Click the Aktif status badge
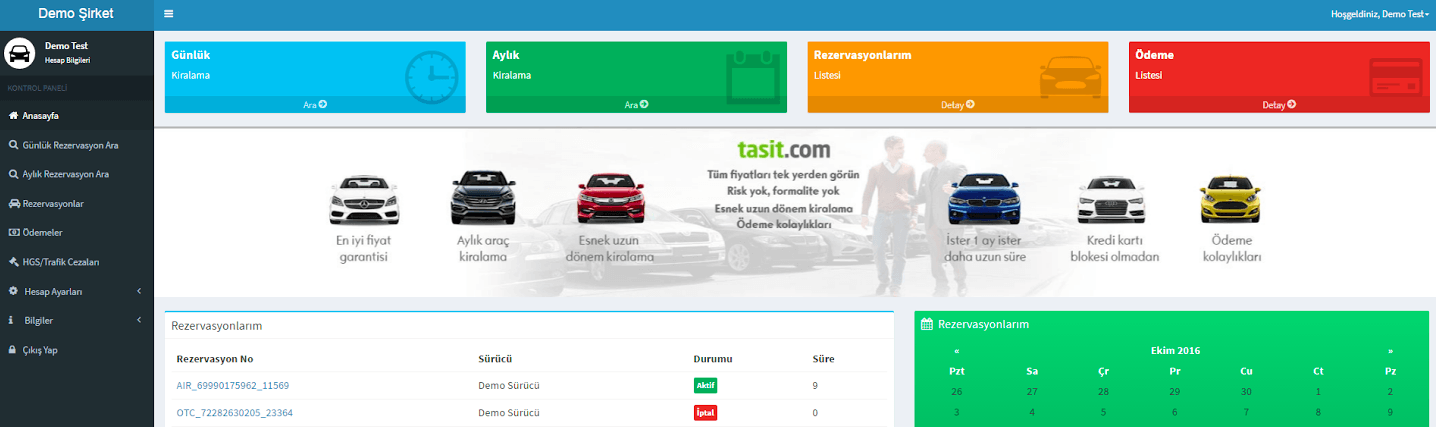Screen dimensions: 1436x427 click(705, 385)
